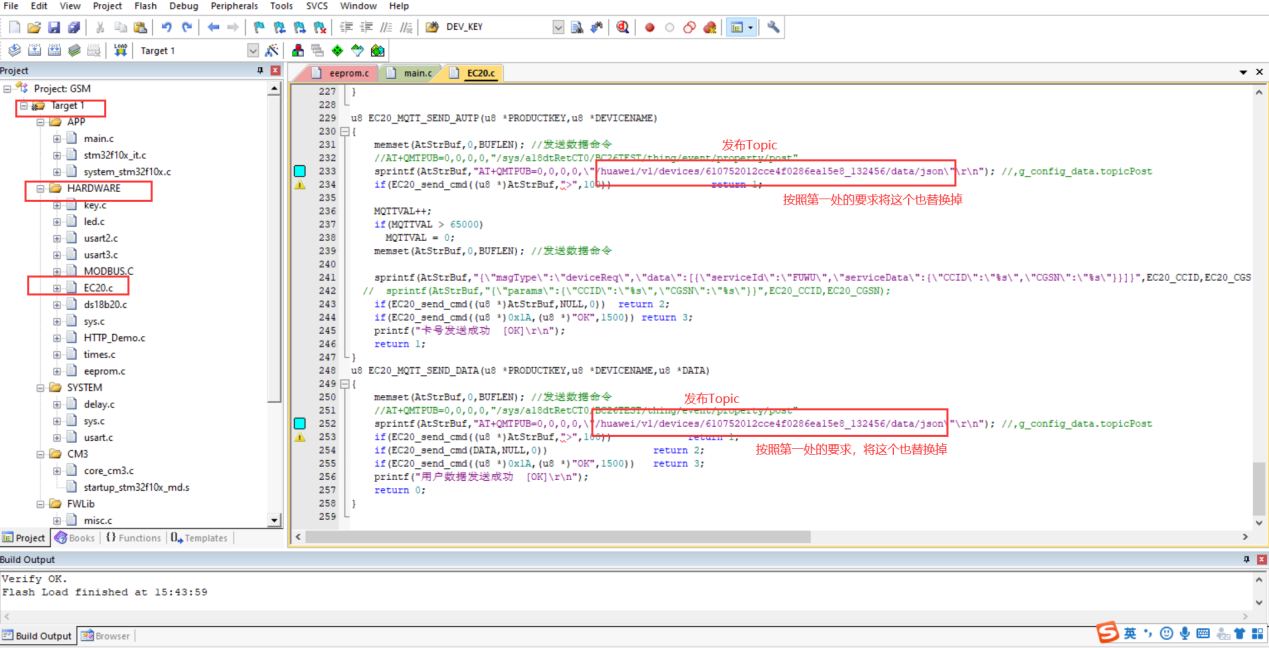Image resolution: width=1269 pixels, height=648 pixels.
Task: Click the Download LOAD to flash icon
Action: [x=121, y=50]
